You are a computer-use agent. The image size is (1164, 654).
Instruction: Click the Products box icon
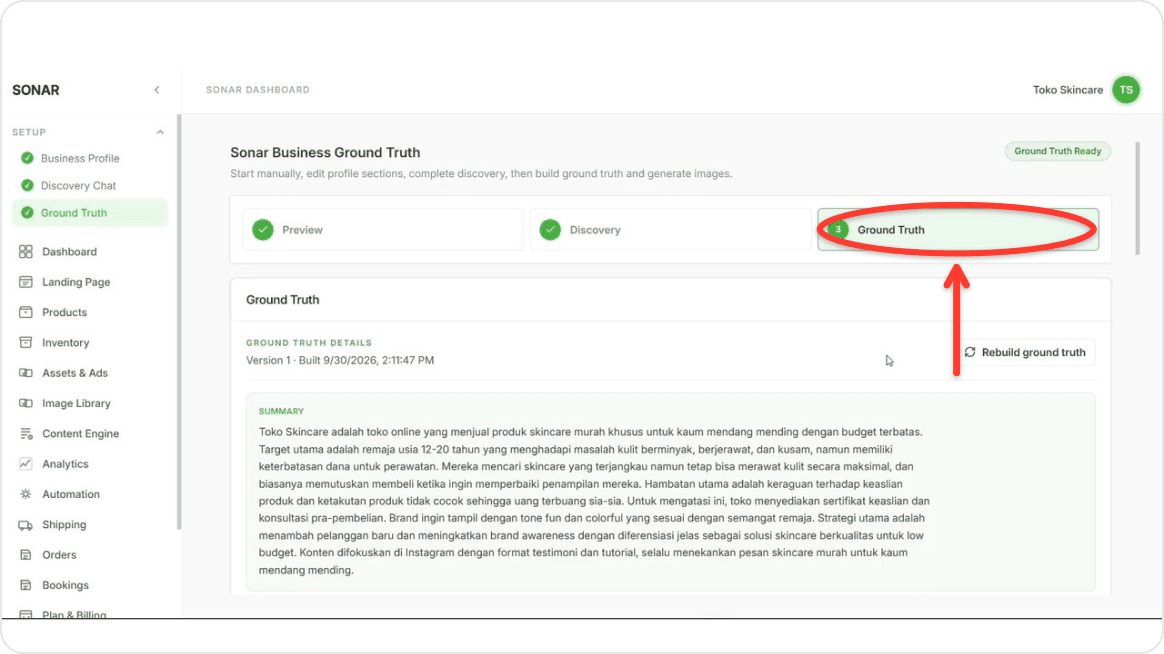[x=26, y=313]
